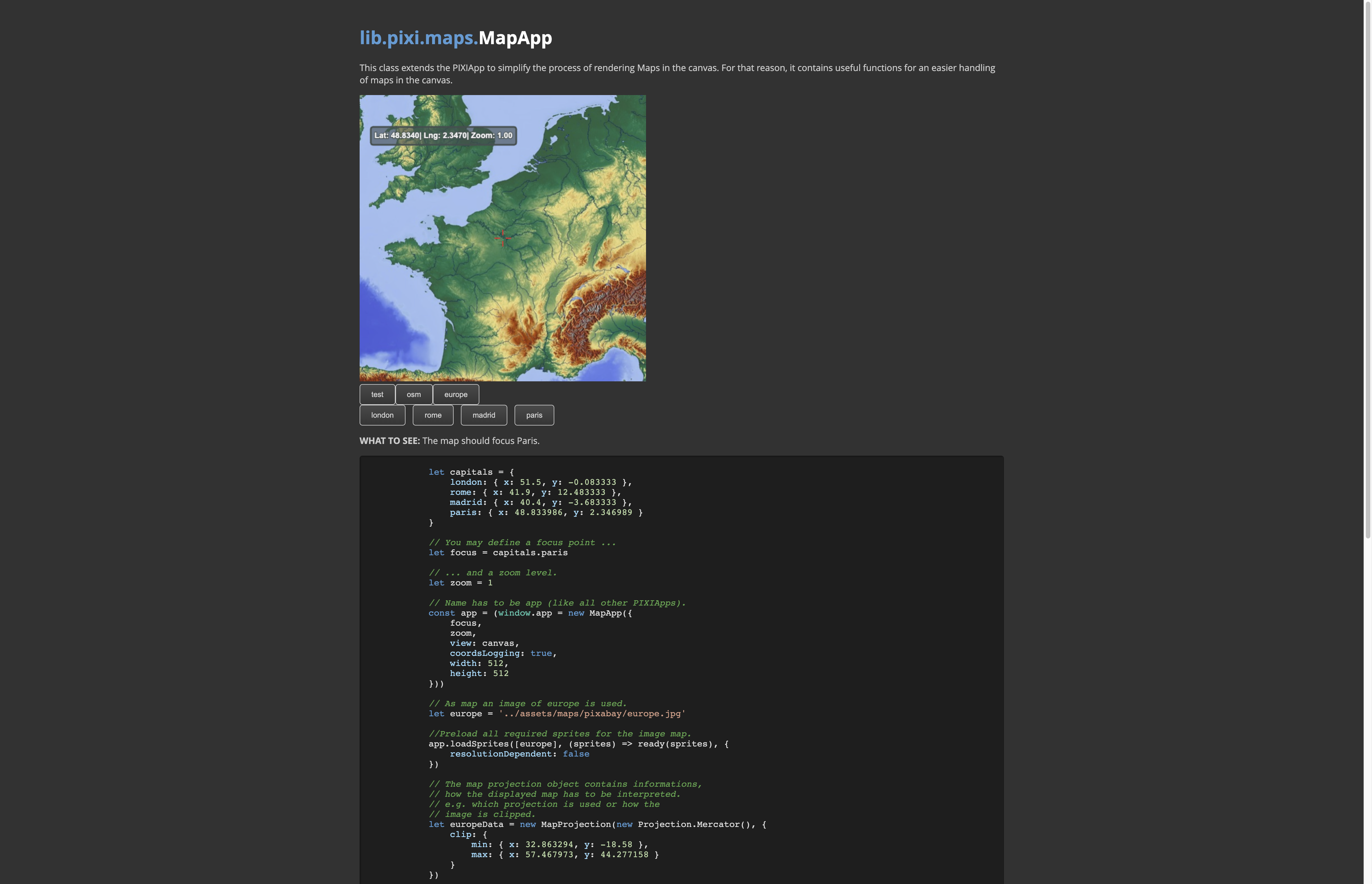Click the 'let focus = capitals.paris' line
The width and height of the screenshot is (1372, 884).
point(498,552)
